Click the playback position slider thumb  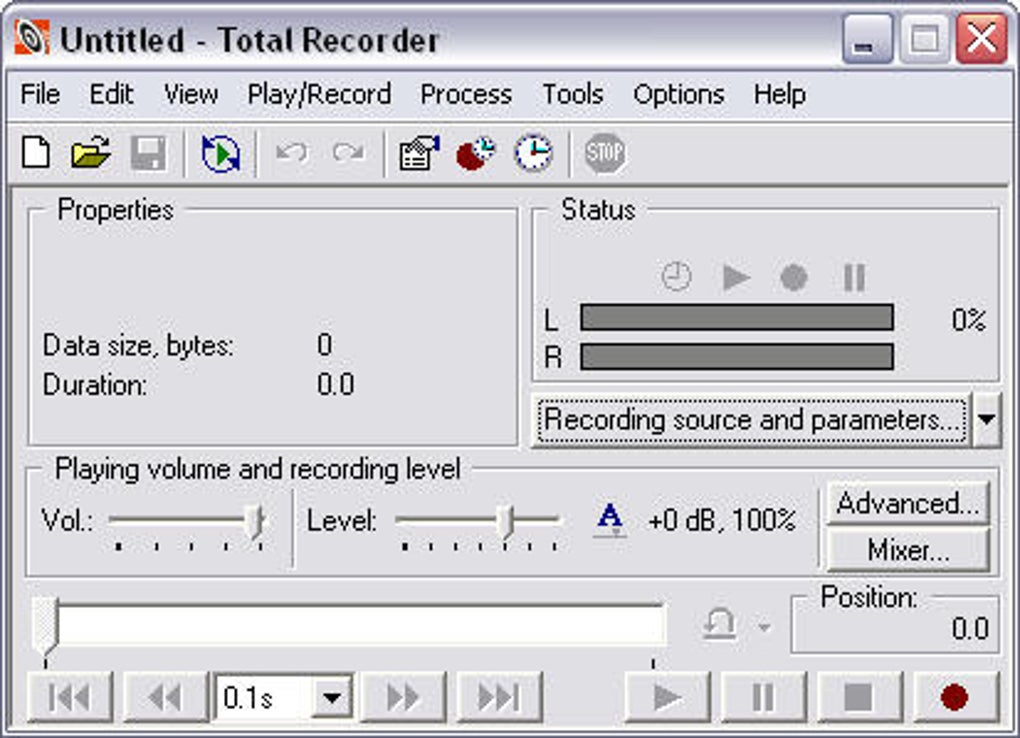point(46,626)
